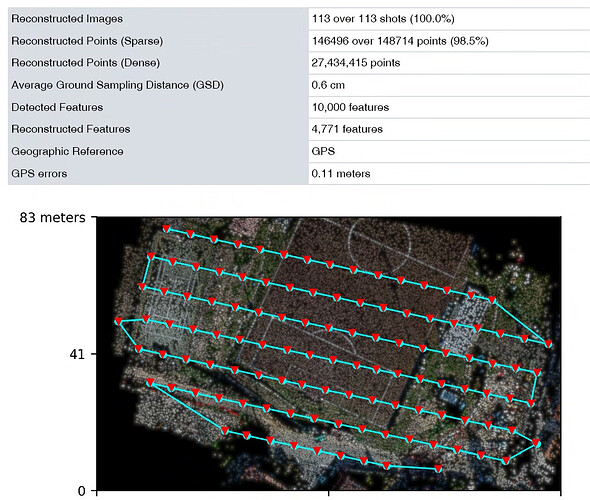Click the 'Reconstructed Points (Dense)' label

pos(85,63)
